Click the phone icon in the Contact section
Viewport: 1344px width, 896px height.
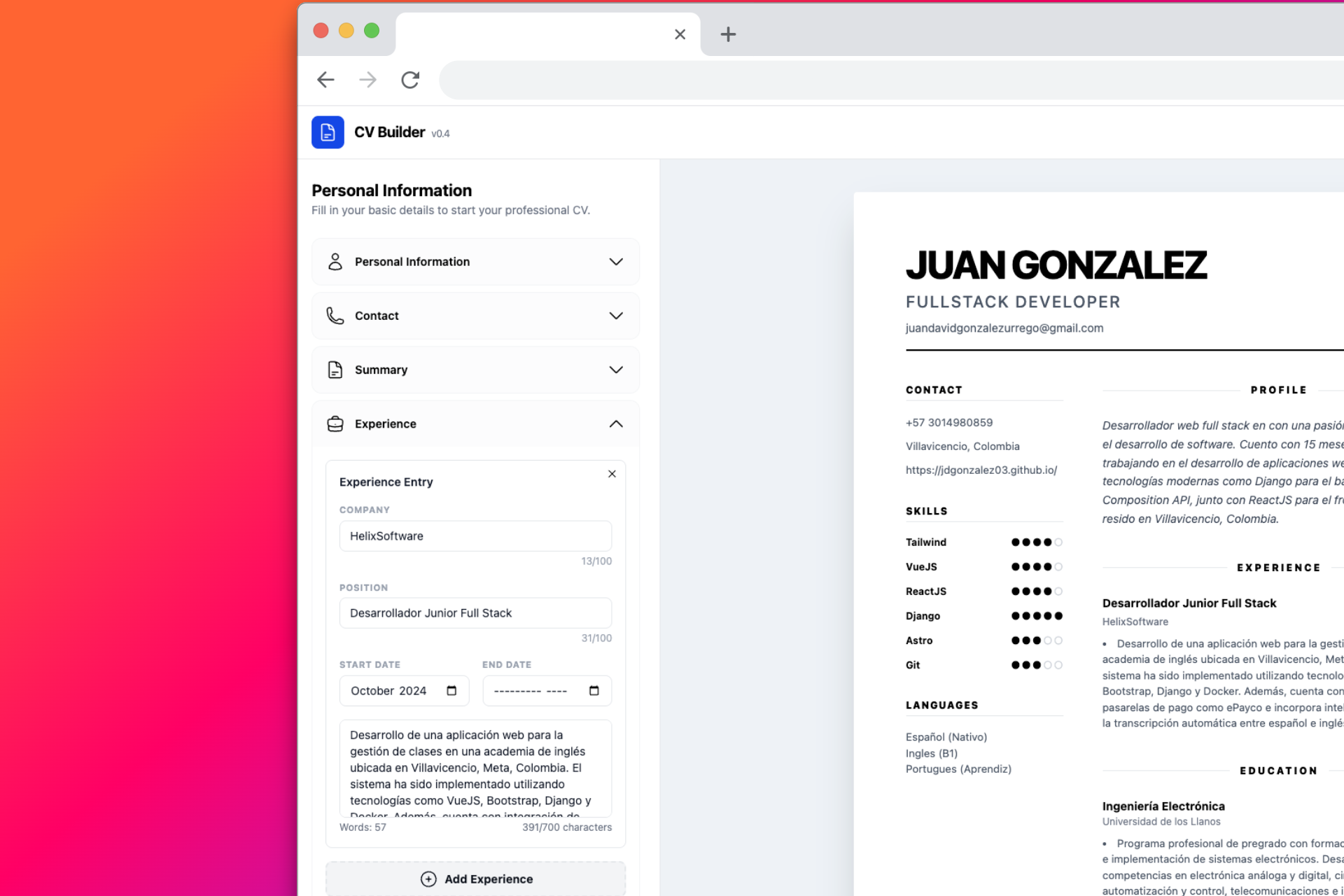tap(335, 316)
